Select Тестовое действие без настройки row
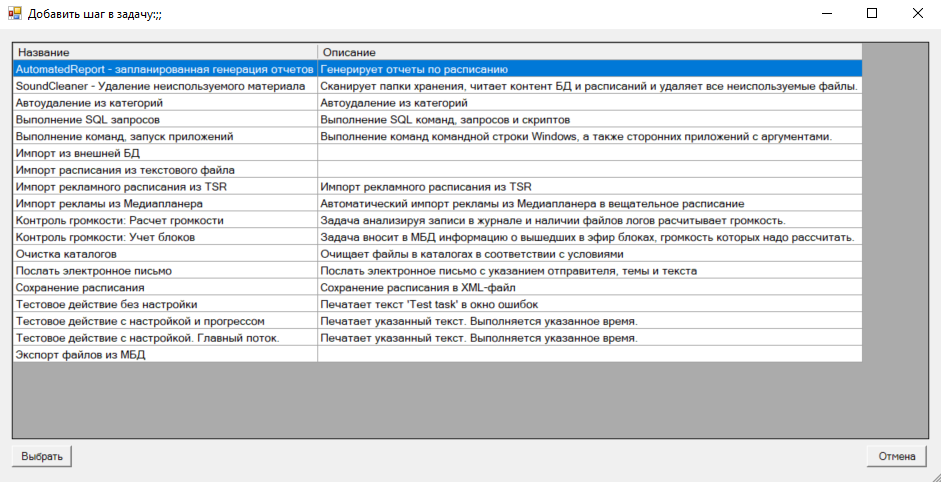941x482 pixels. click(437, 304)
